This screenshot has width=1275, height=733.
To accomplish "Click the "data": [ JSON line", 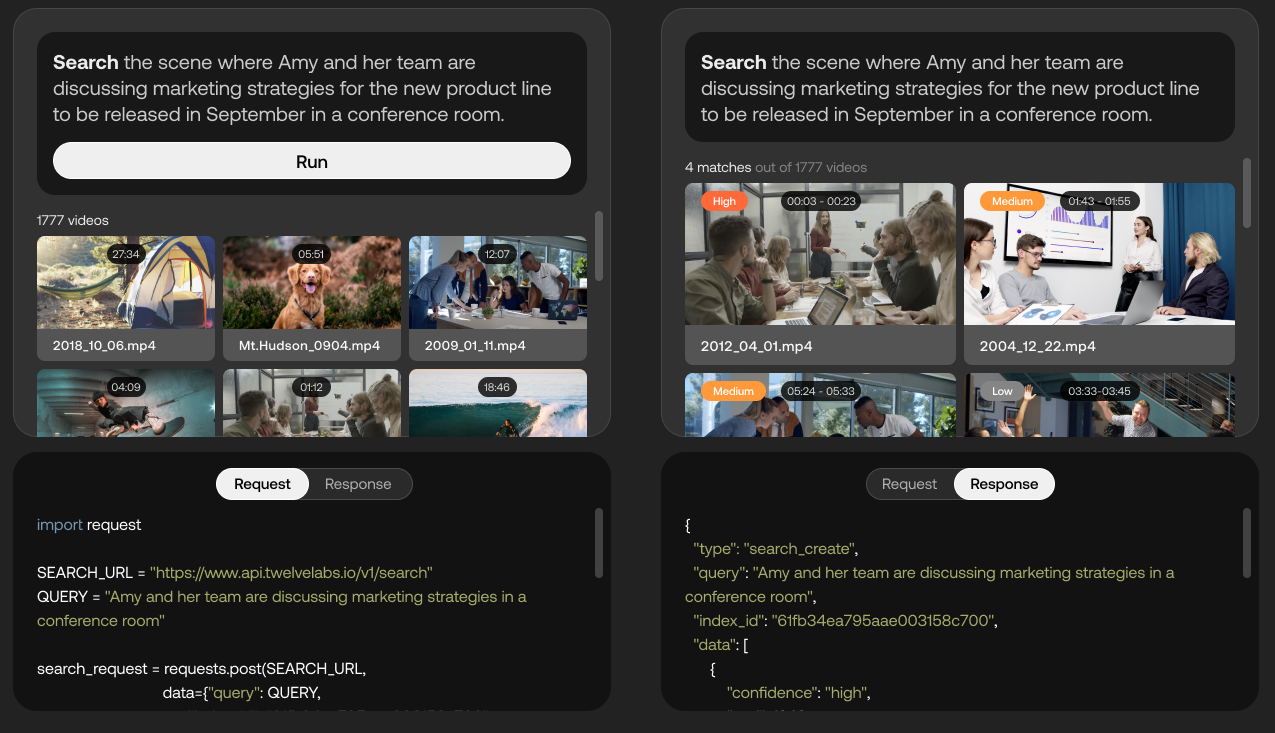I will (x=721, y=645).
